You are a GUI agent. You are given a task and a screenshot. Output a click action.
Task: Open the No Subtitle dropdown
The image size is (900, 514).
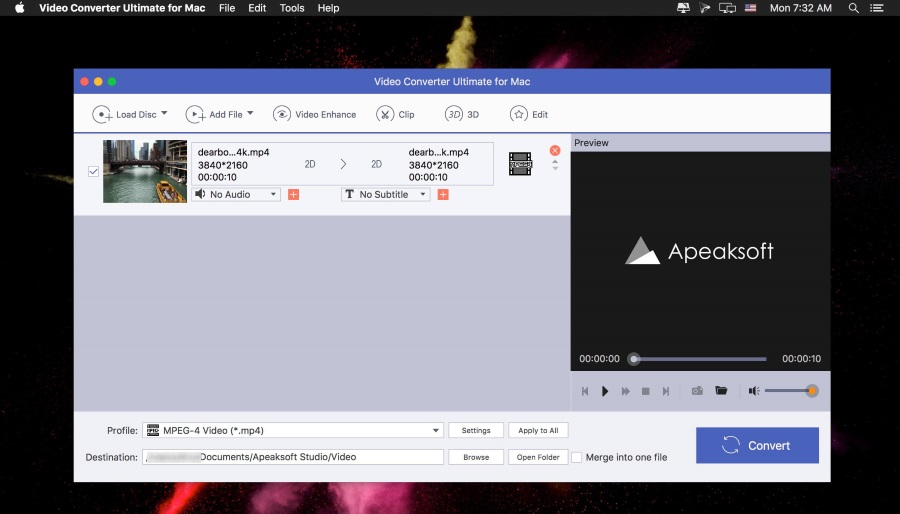(386, 194)
